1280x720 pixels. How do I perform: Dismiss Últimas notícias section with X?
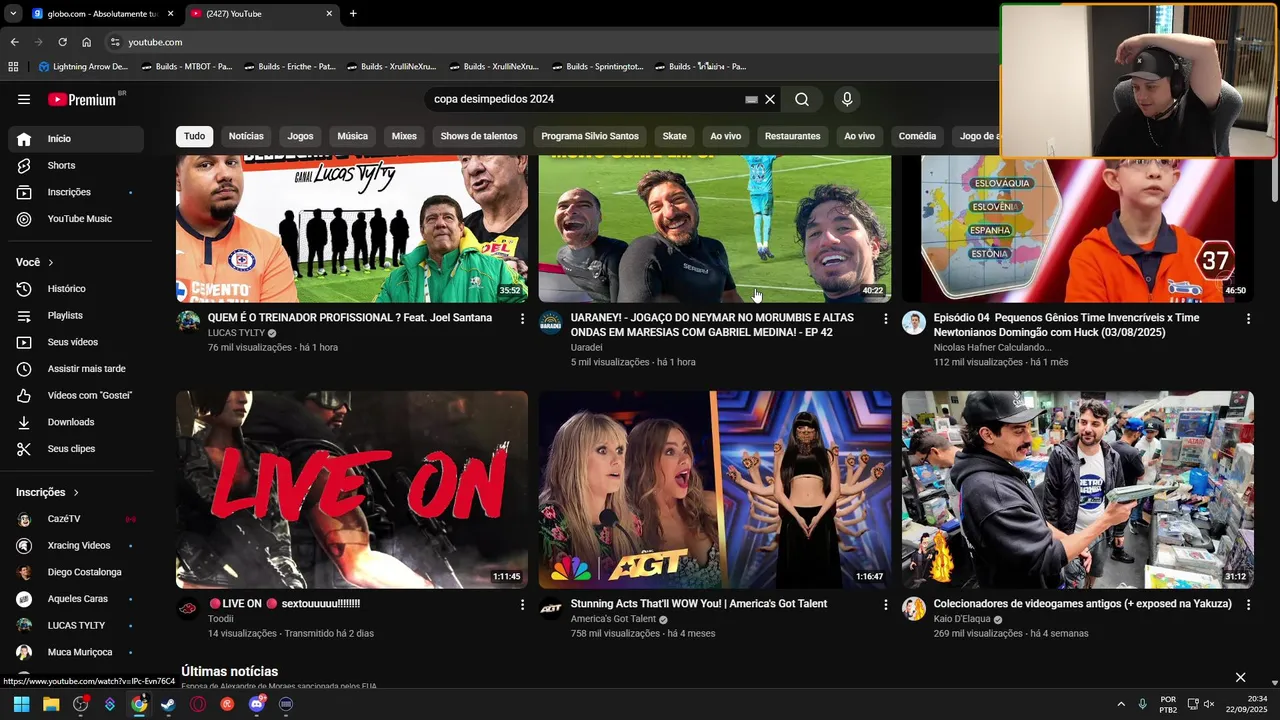coord(1240,678)
